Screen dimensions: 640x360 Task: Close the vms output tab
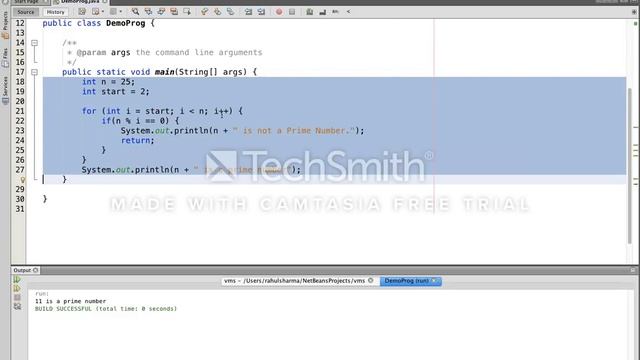(x=371, y=280)
